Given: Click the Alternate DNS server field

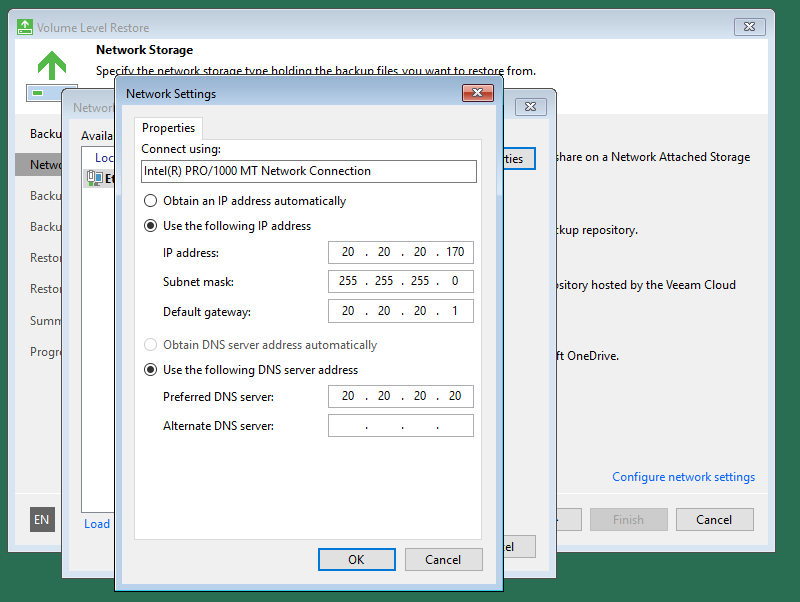Looking at the screenshot, I should 401,425.
